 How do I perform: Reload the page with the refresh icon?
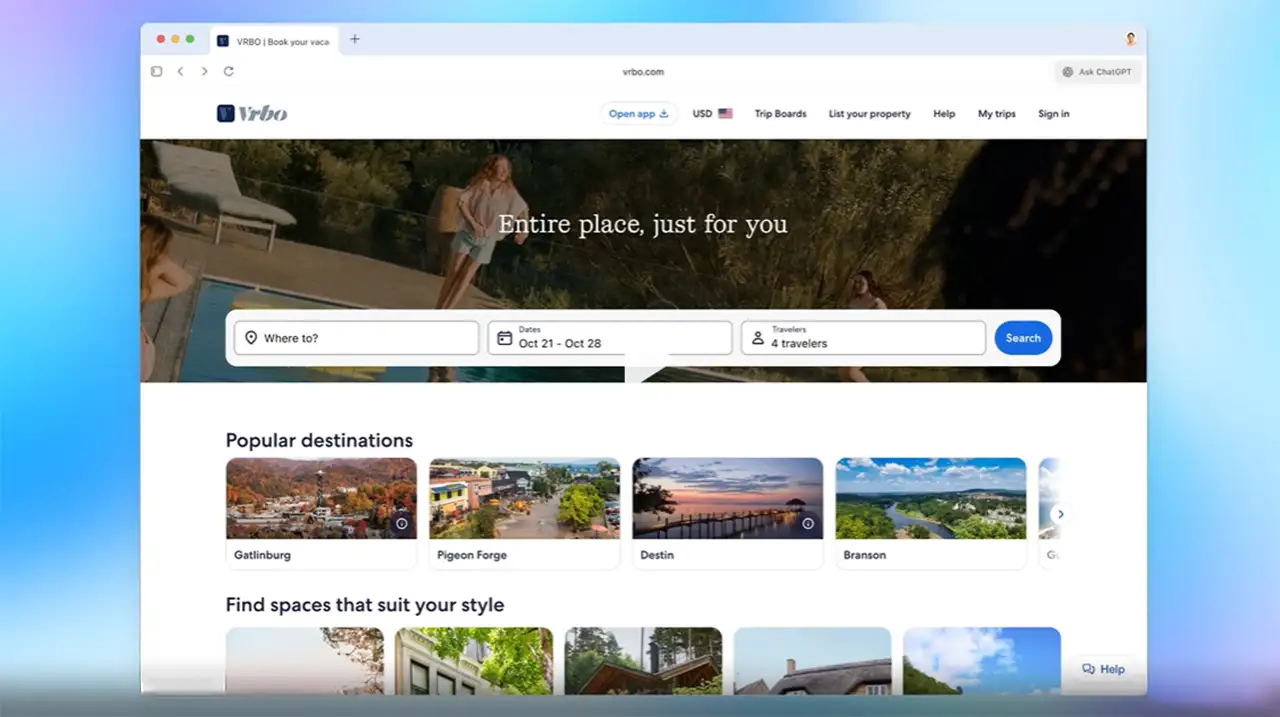click(228, 71)
